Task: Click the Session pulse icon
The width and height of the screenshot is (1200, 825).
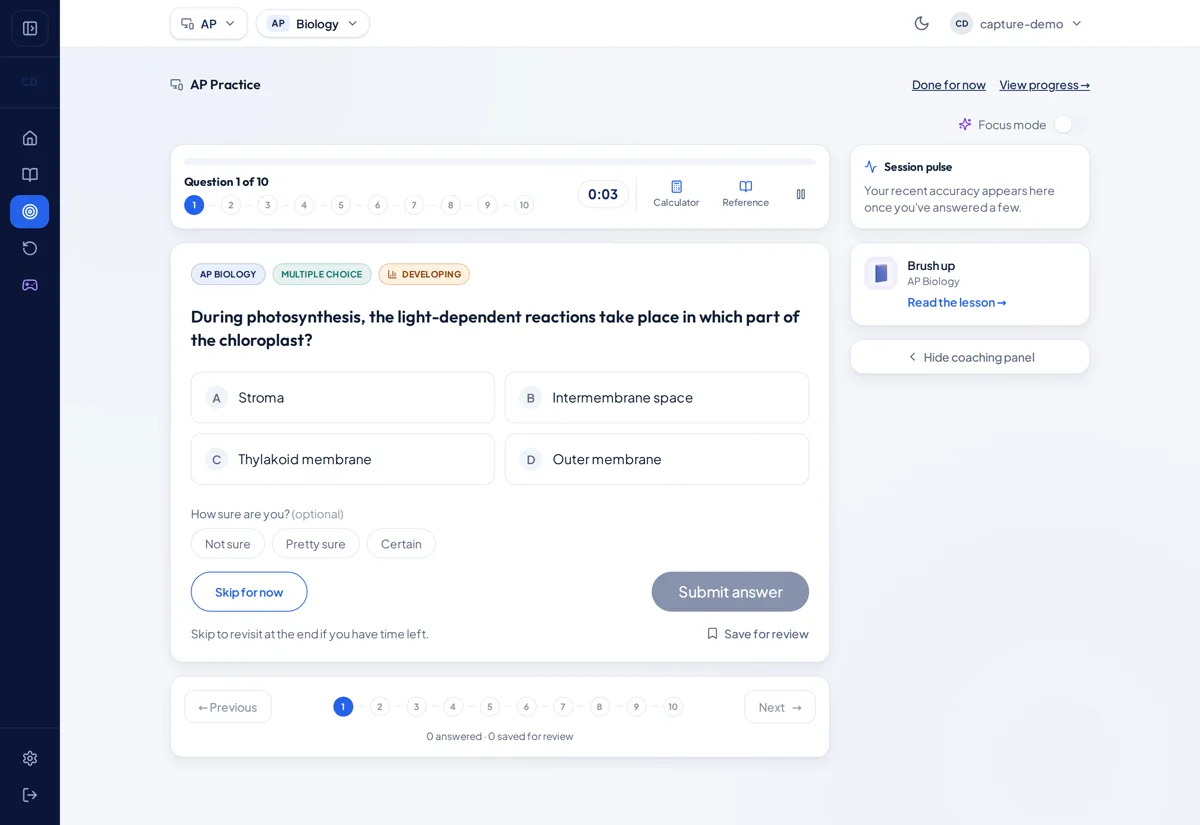Action: click(871, 167)
